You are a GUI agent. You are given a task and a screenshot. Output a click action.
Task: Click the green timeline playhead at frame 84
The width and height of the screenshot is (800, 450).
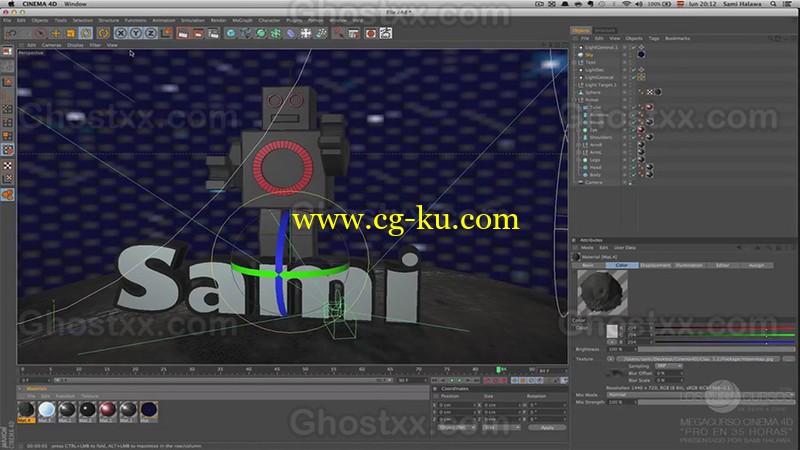(498, 369)
